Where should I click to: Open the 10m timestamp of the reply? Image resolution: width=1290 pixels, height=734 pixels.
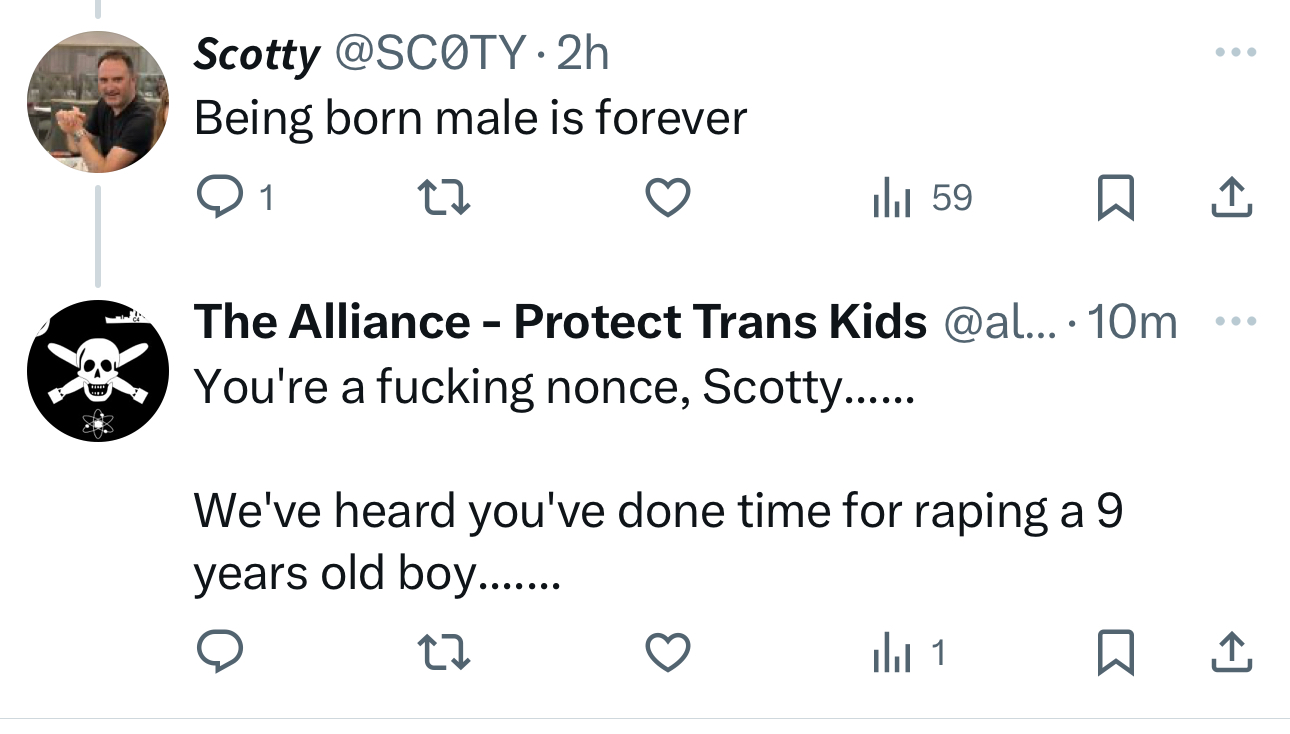(1132, 322)
